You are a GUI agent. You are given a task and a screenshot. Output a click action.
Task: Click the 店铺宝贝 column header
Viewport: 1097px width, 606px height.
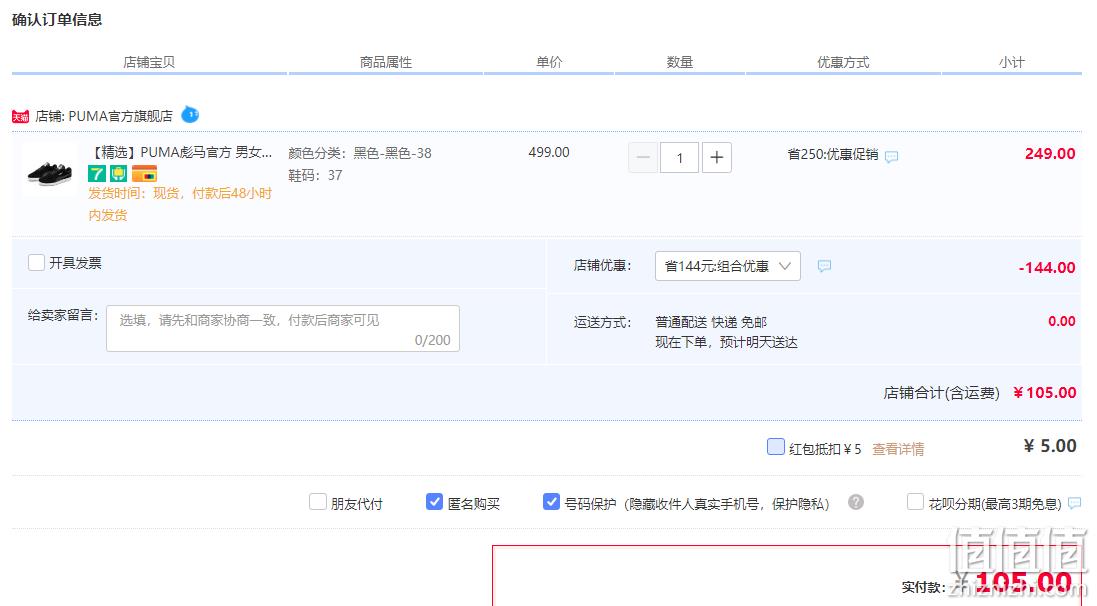149,62
